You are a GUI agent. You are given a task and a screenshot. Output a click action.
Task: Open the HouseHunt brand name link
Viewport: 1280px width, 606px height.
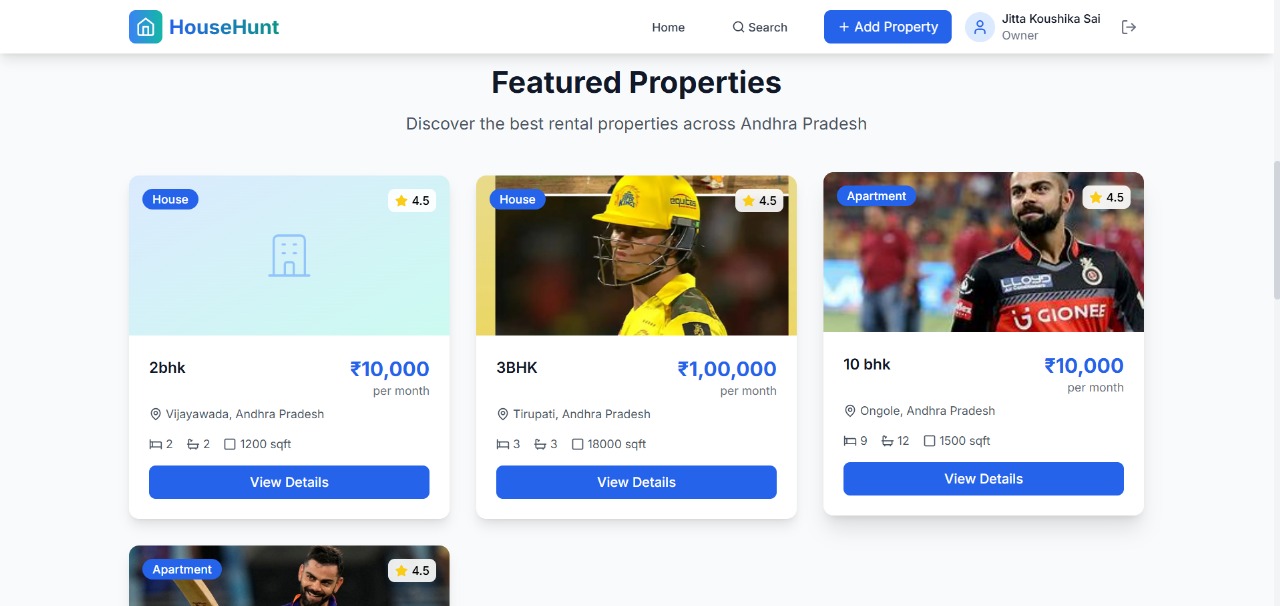click(x=224, y=27)
